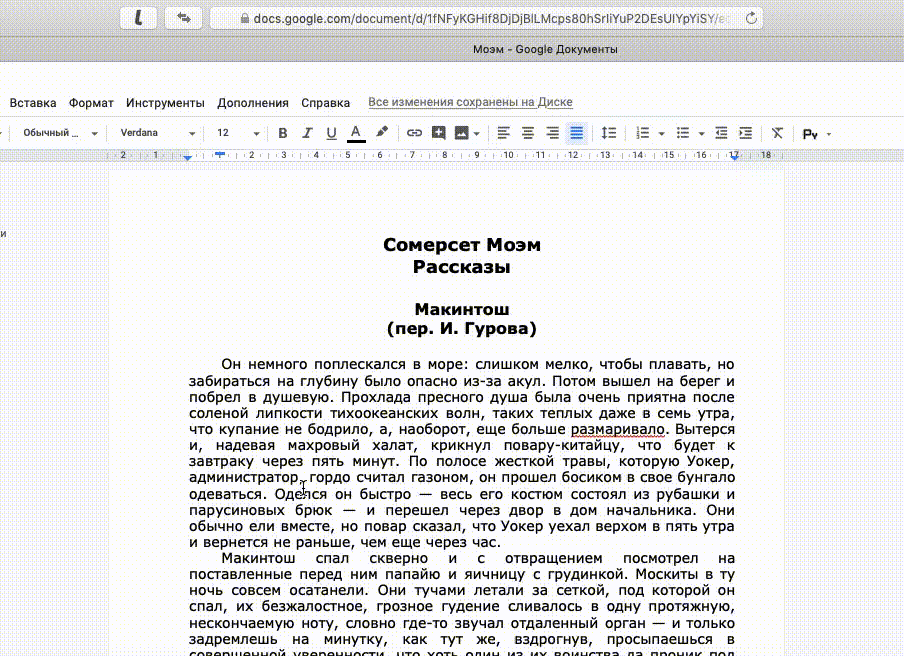
Task: Apply a bulleted list
Action: [x=683, y=133]
